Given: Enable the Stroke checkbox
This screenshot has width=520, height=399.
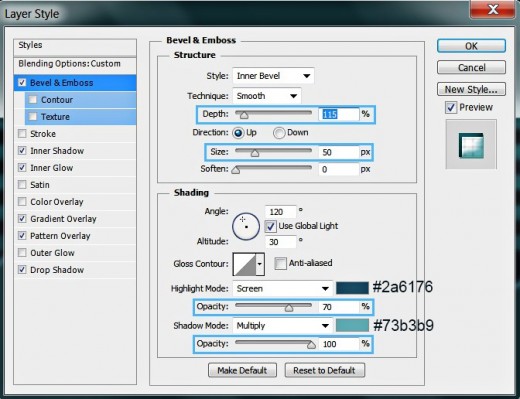Looking at the screenshot, I should click(22, 134).
